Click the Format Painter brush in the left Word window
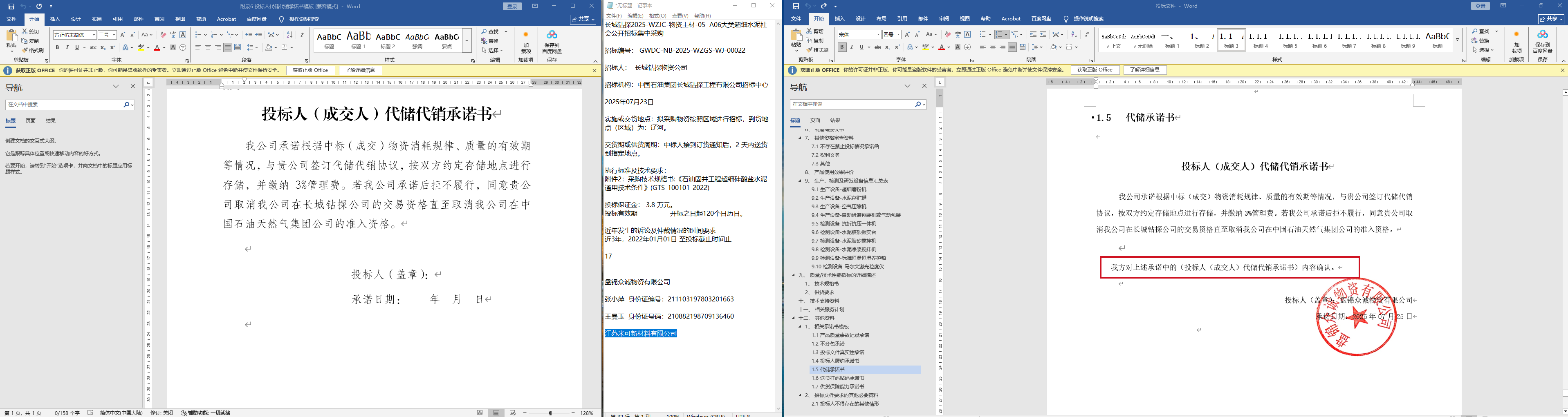The height and width of the screenshot is (417, 1568). click(x=25, y=51)
